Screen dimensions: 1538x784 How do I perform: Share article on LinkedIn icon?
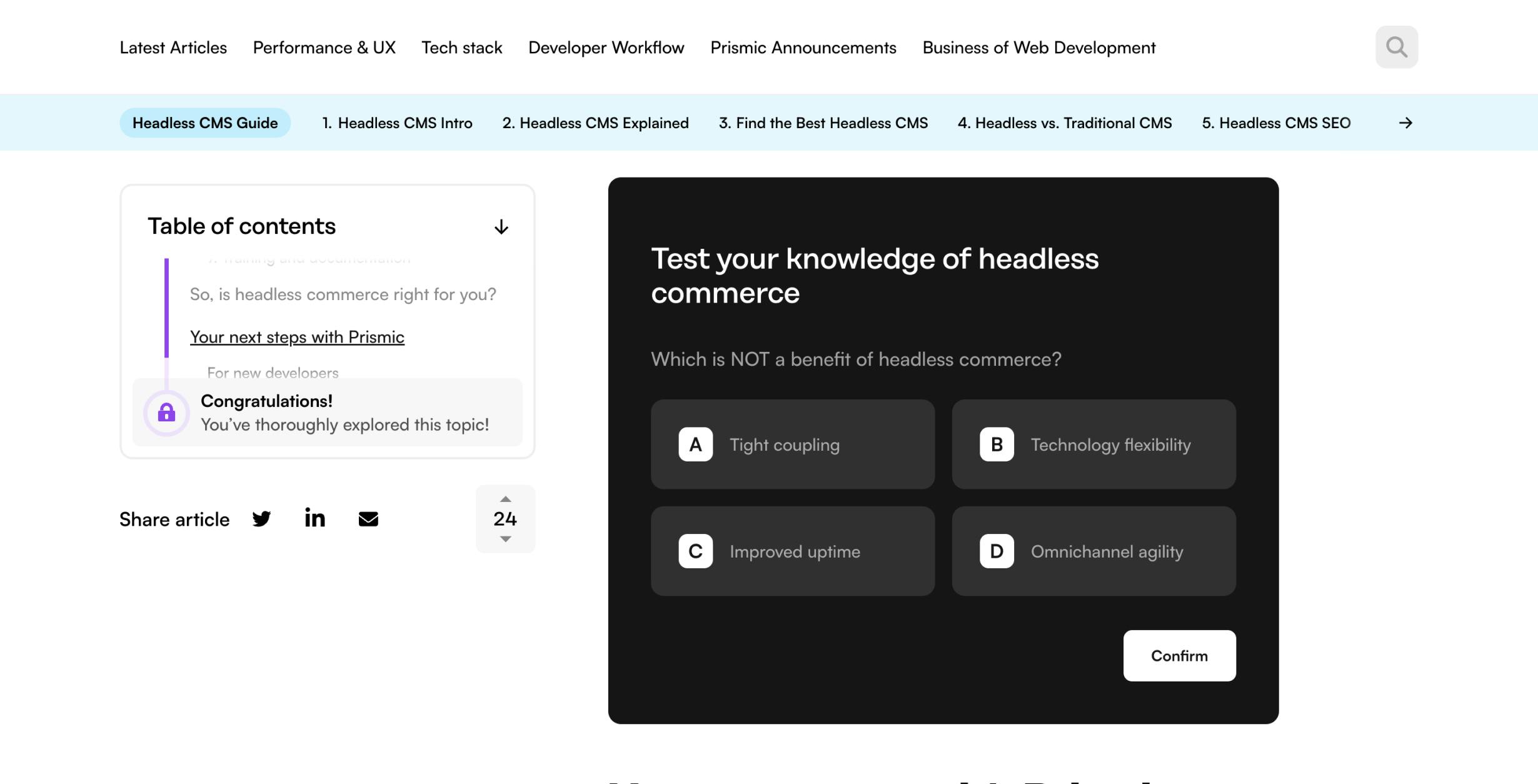pos(314,518)
